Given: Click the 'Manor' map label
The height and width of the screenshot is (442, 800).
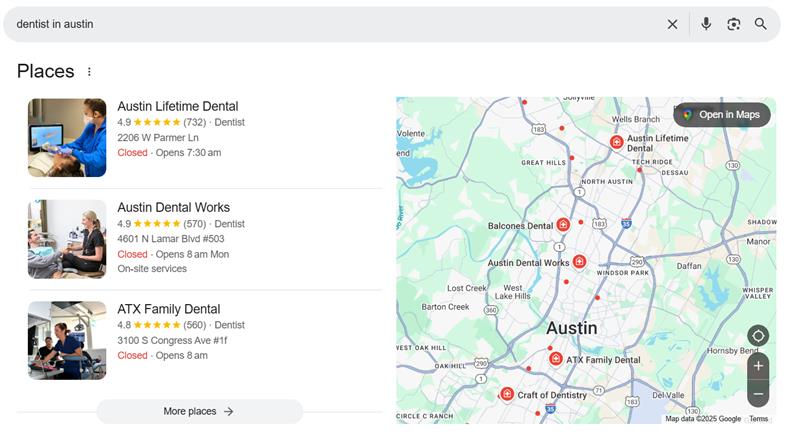Looking at the screenshot, I should pos(758,241).
